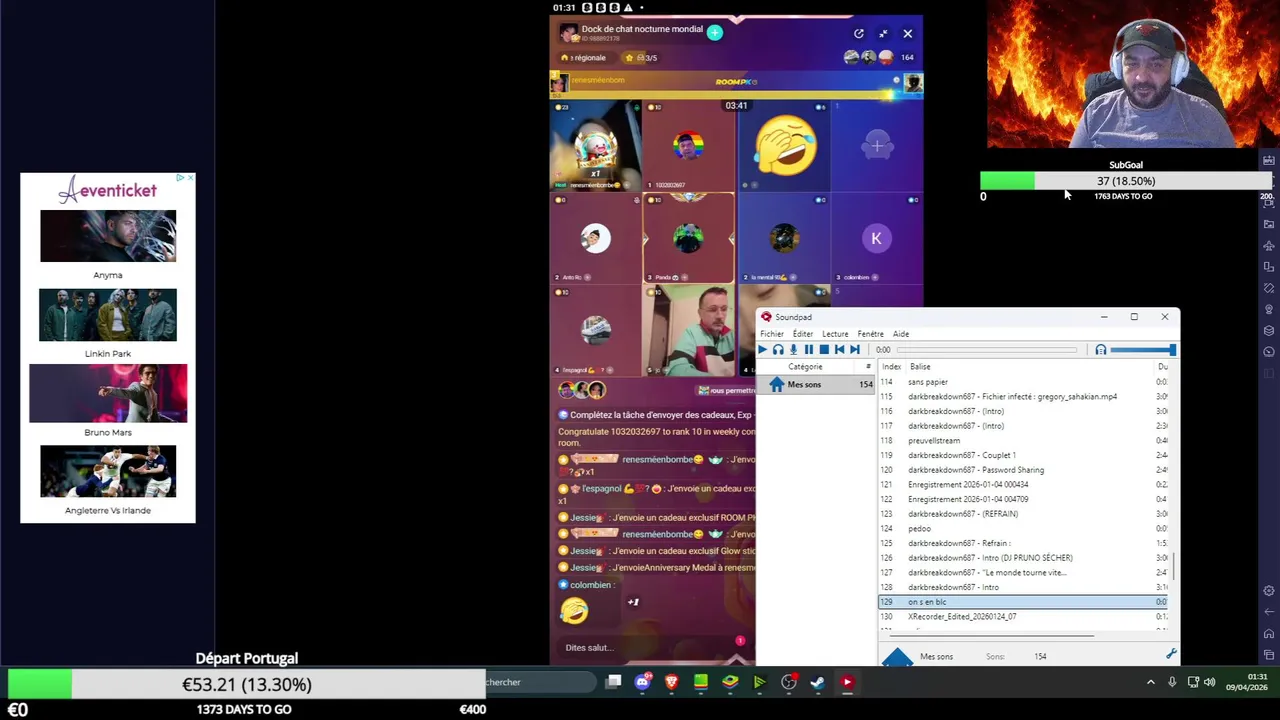Select sound 126 Intro (DJ PRUNO SÉCHER)
This screenshot has width=1280, height=720.
click(1022, 558)
